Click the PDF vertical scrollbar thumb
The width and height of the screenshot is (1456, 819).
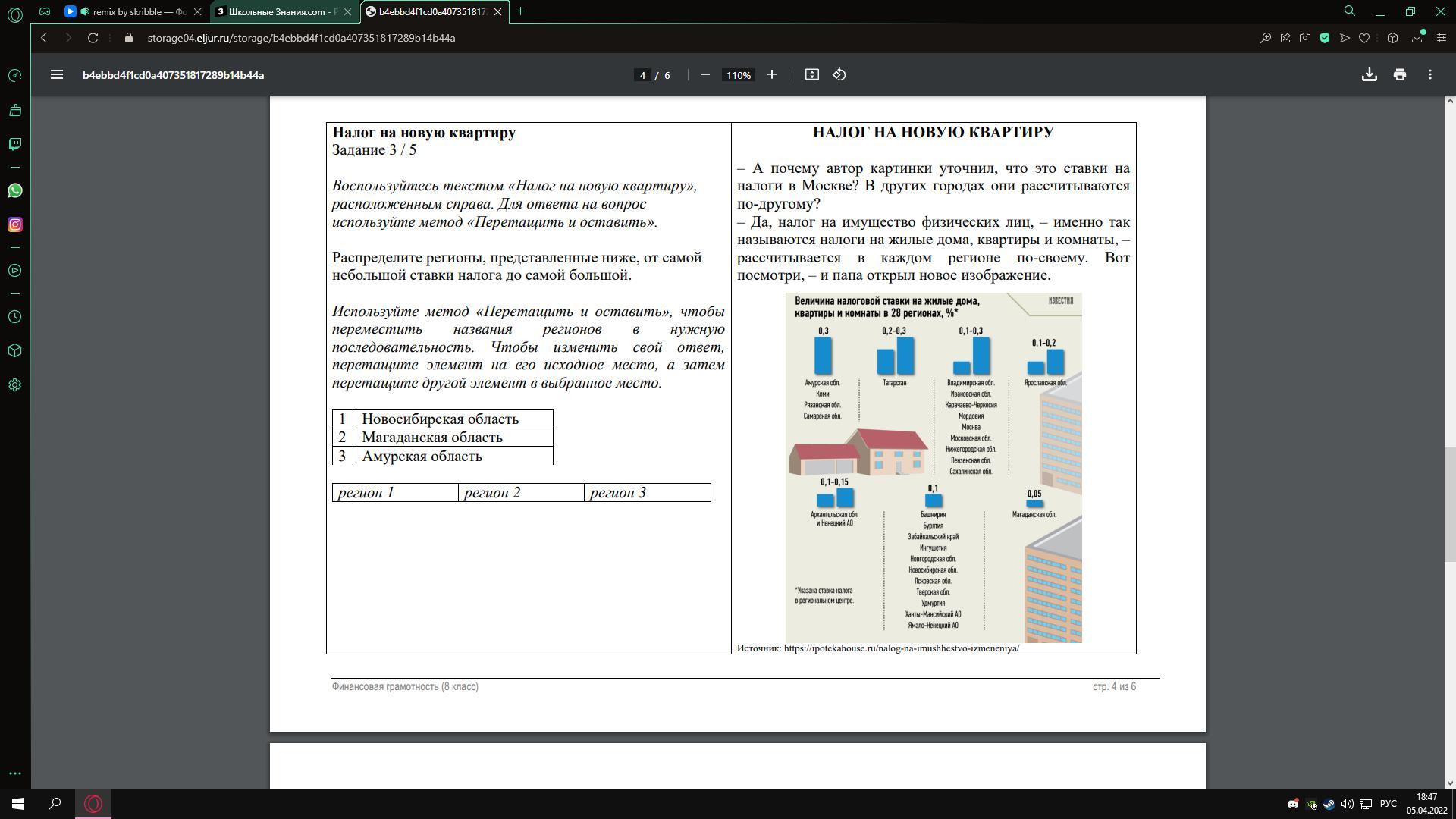tap(1450, 504)
